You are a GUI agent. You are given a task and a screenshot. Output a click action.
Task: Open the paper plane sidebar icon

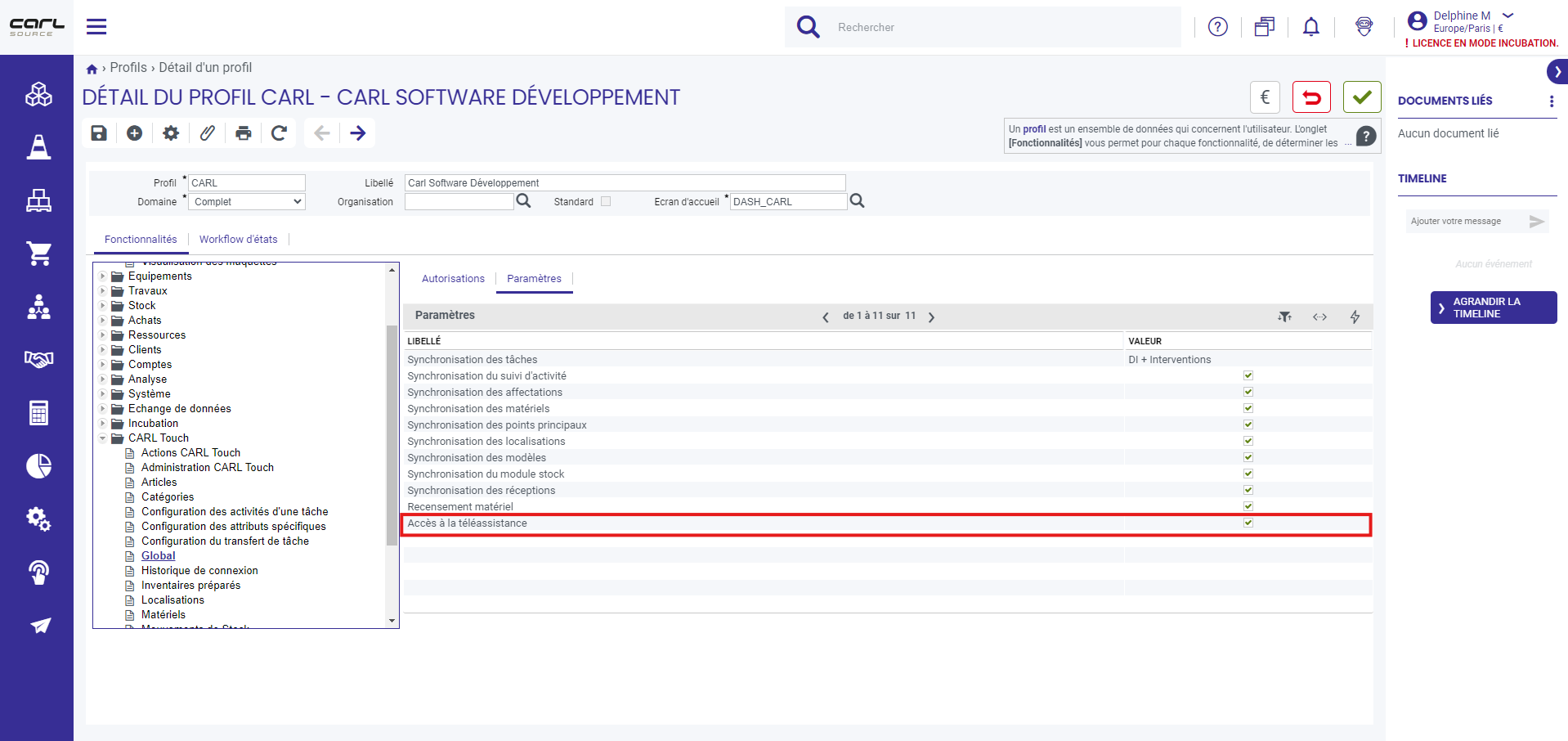tap(40, 626)
